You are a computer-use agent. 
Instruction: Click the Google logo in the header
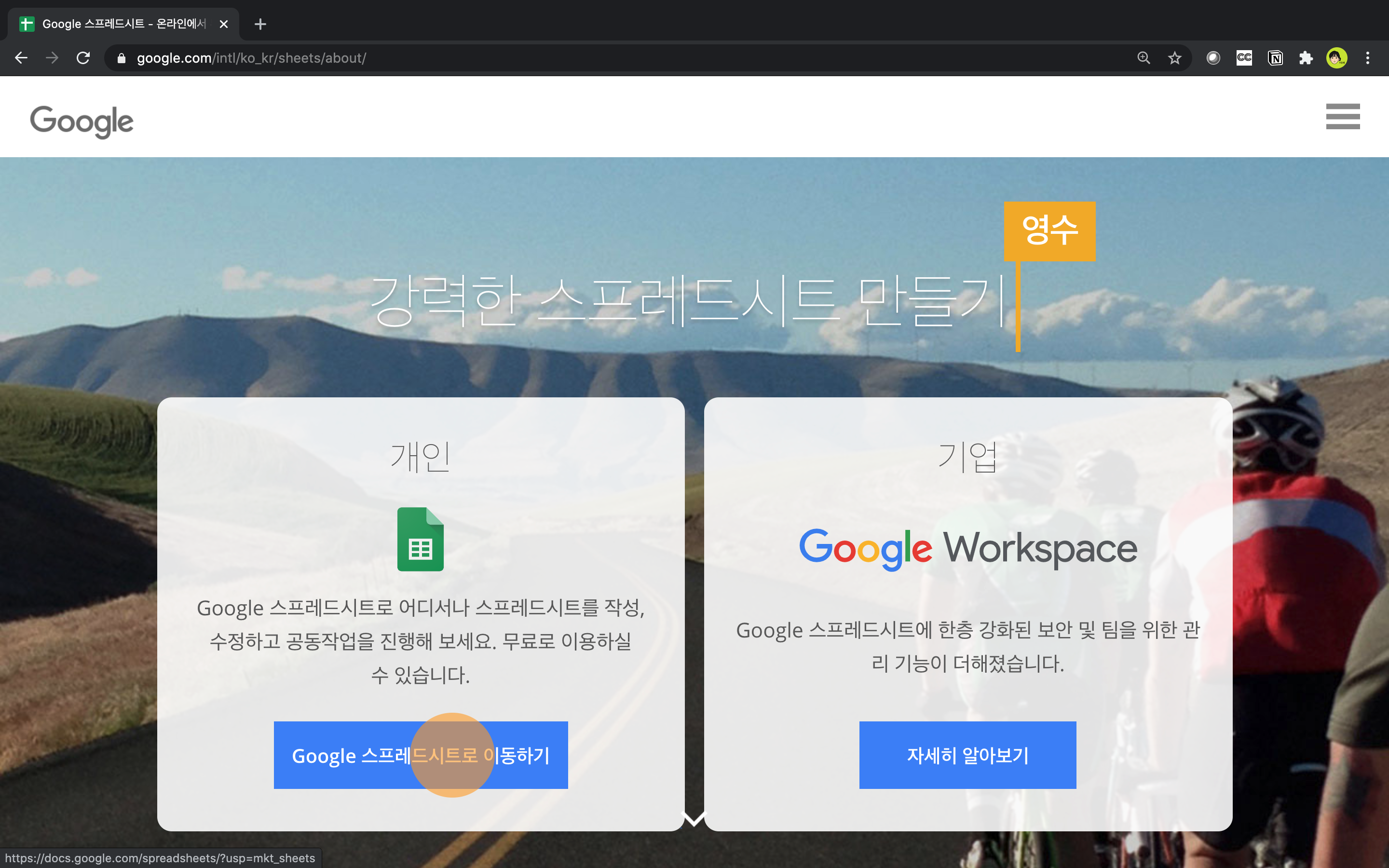click(82, 121)
